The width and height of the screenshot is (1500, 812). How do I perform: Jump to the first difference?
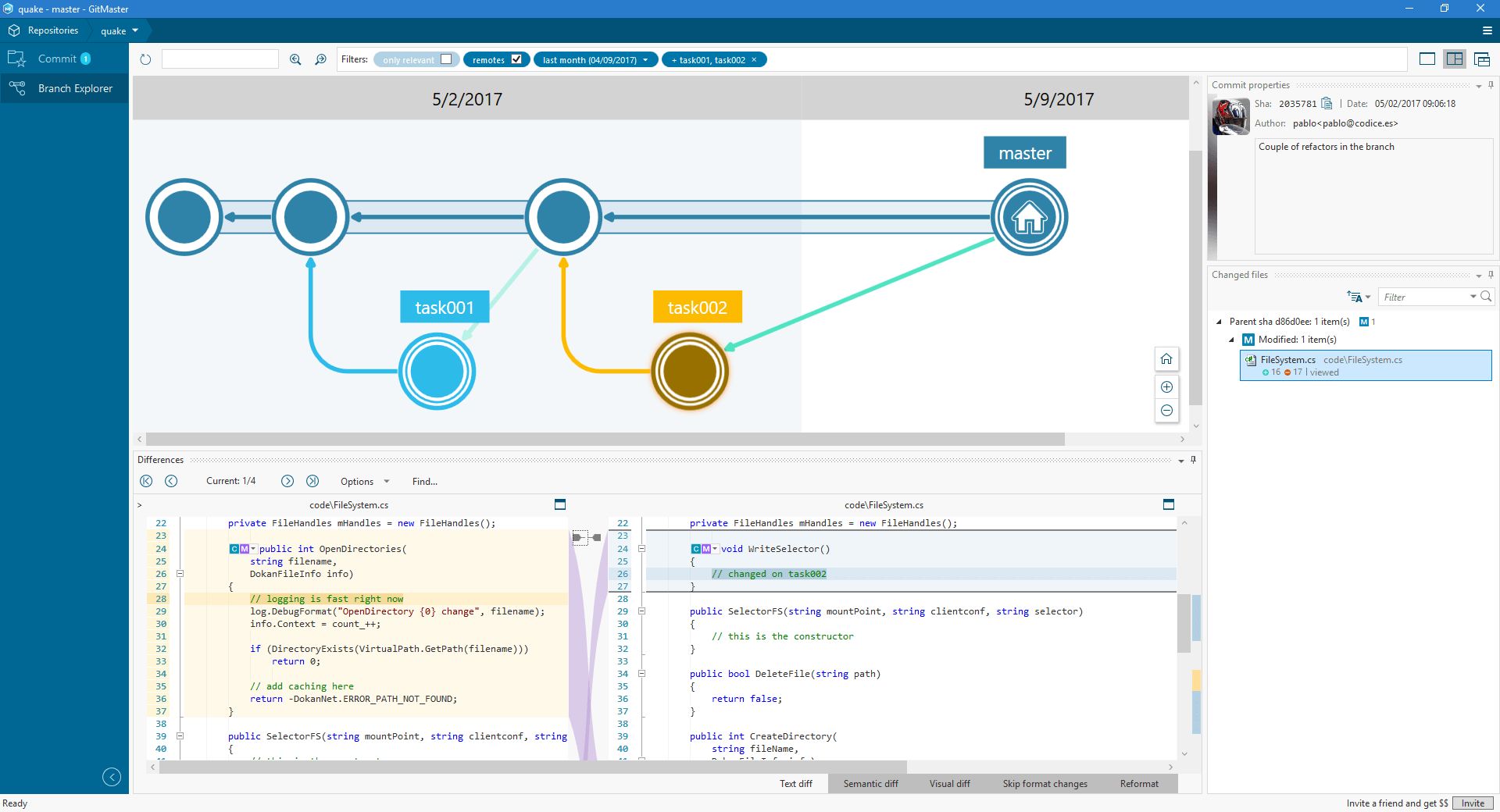pos(146,481)
